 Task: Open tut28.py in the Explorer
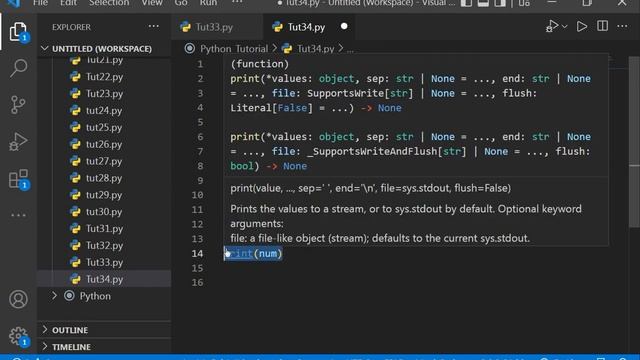pyautogui.click(x=104, y=178)
